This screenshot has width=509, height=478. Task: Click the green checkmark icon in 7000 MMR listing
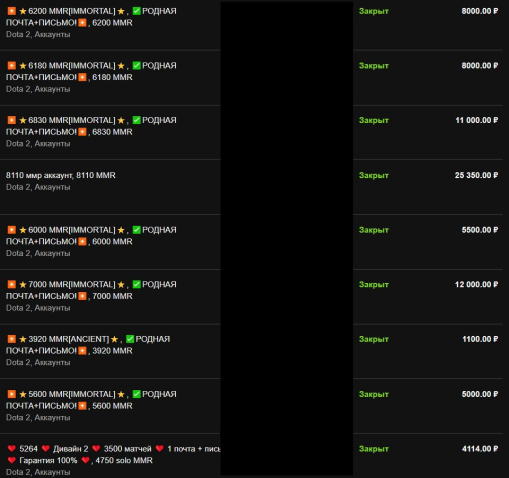[x=137, y=284]
